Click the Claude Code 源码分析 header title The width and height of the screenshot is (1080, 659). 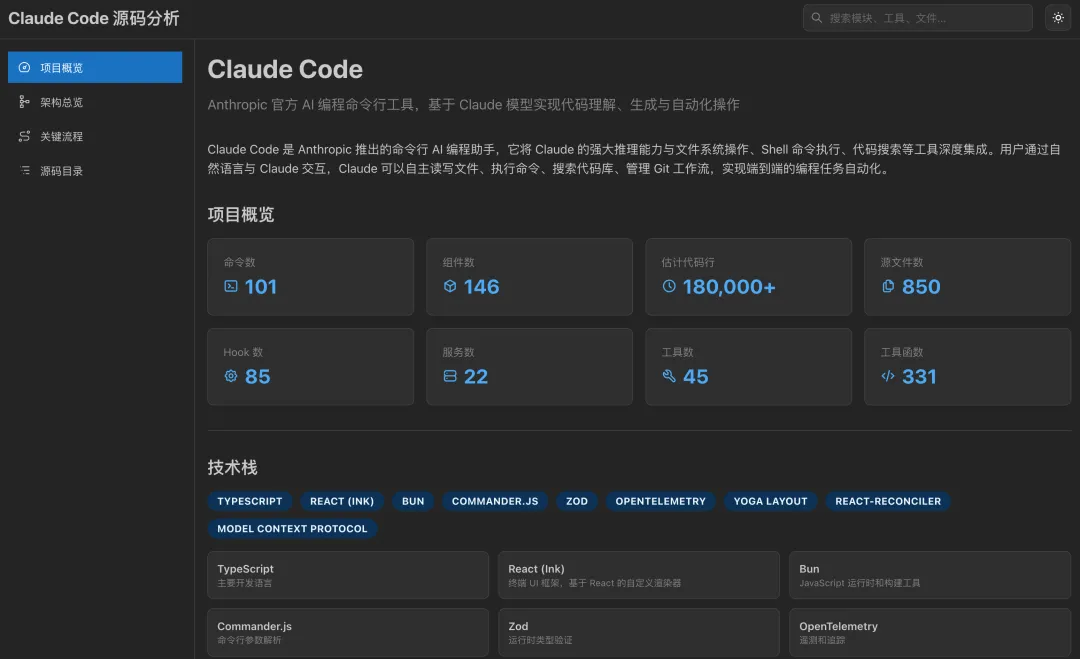coord(95,18)
